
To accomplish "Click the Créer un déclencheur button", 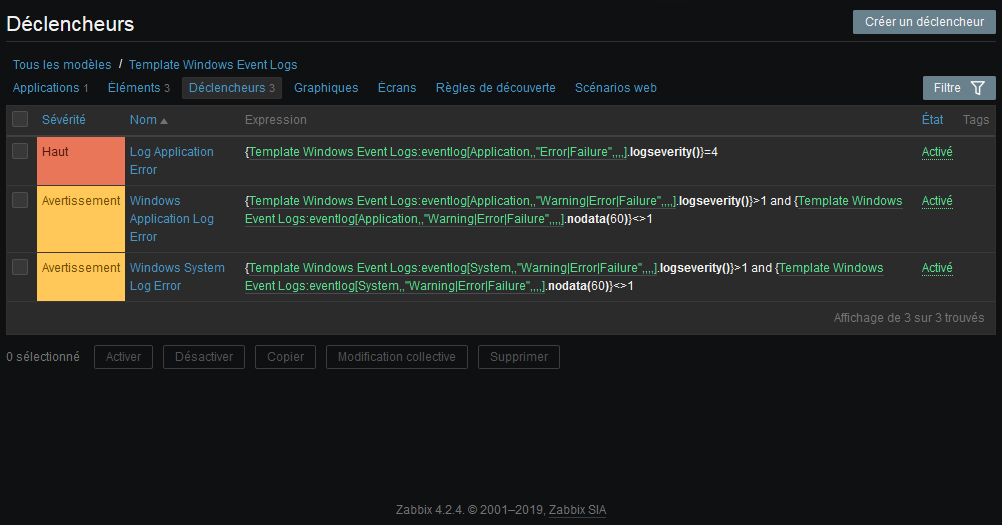I will point(924,22).
